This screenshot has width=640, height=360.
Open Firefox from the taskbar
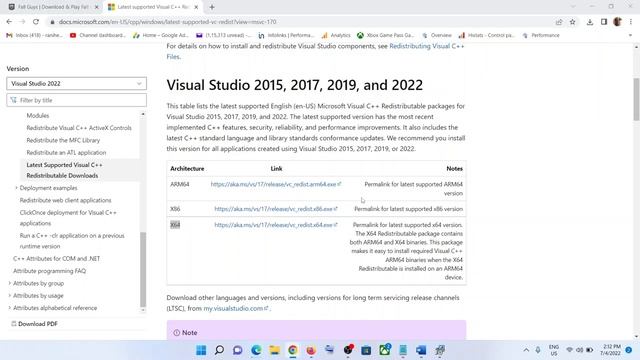311,350
